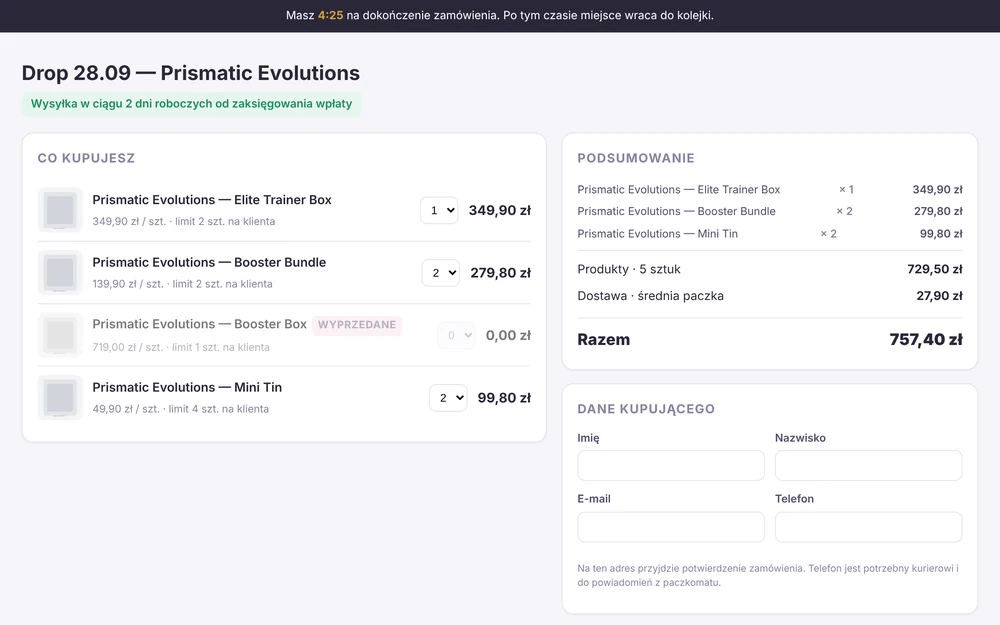Click the Razem total '757,40 zł'
Viewport: 1000px width, 625px height.
coord(926,339)
